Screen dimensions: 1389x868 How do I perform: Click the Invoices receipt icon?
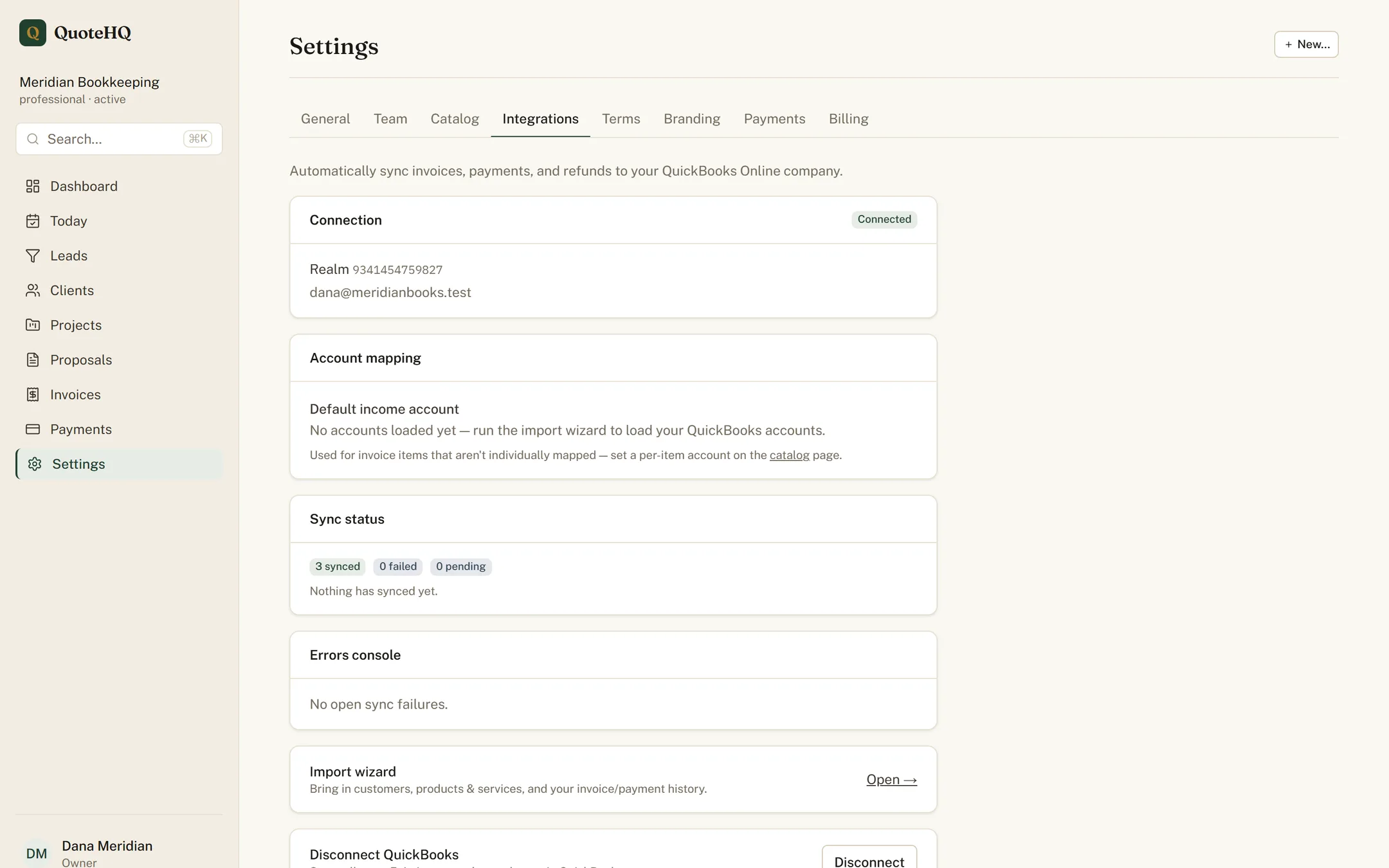(x=33, y=395)
